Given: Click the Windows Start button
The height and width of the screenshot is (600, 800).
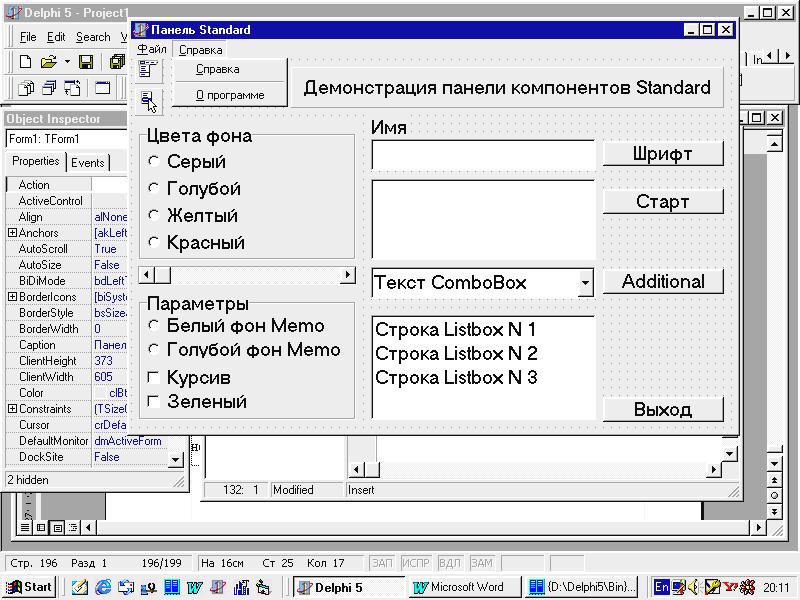Looking at the screenshot, I should pyautogui.click(x=29, y=587).
